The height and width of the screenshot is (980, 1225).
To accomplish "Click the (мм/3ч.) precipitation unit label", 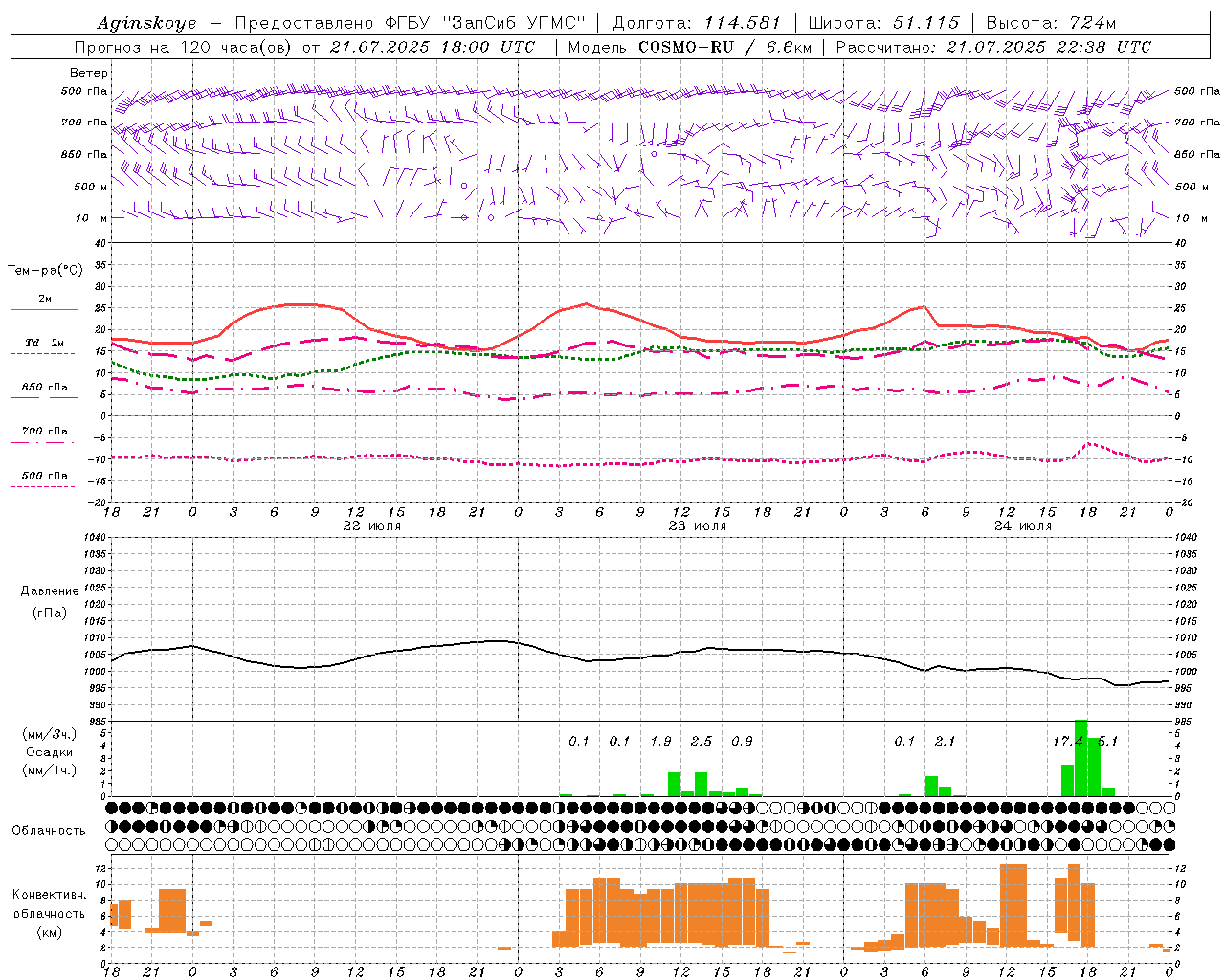I will click(50, 734).
